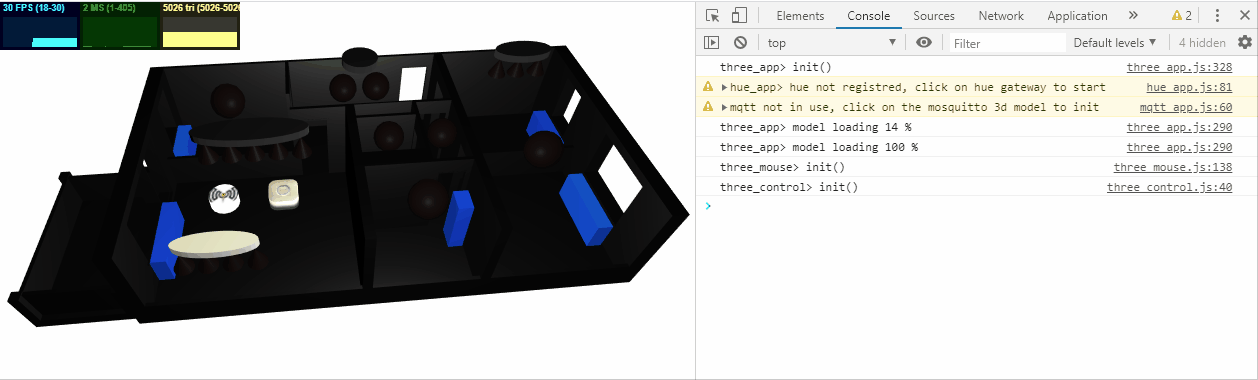The height and width of the screenshot is (380, 1258).
Task: Open the three_control.js:40 source link
Action: (x=1169, y=188)
